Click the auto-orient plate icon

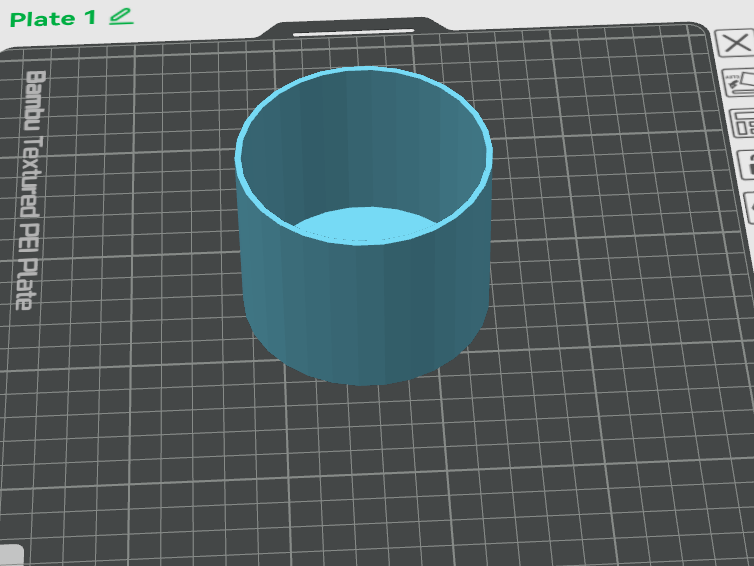[x=739, y=83]
